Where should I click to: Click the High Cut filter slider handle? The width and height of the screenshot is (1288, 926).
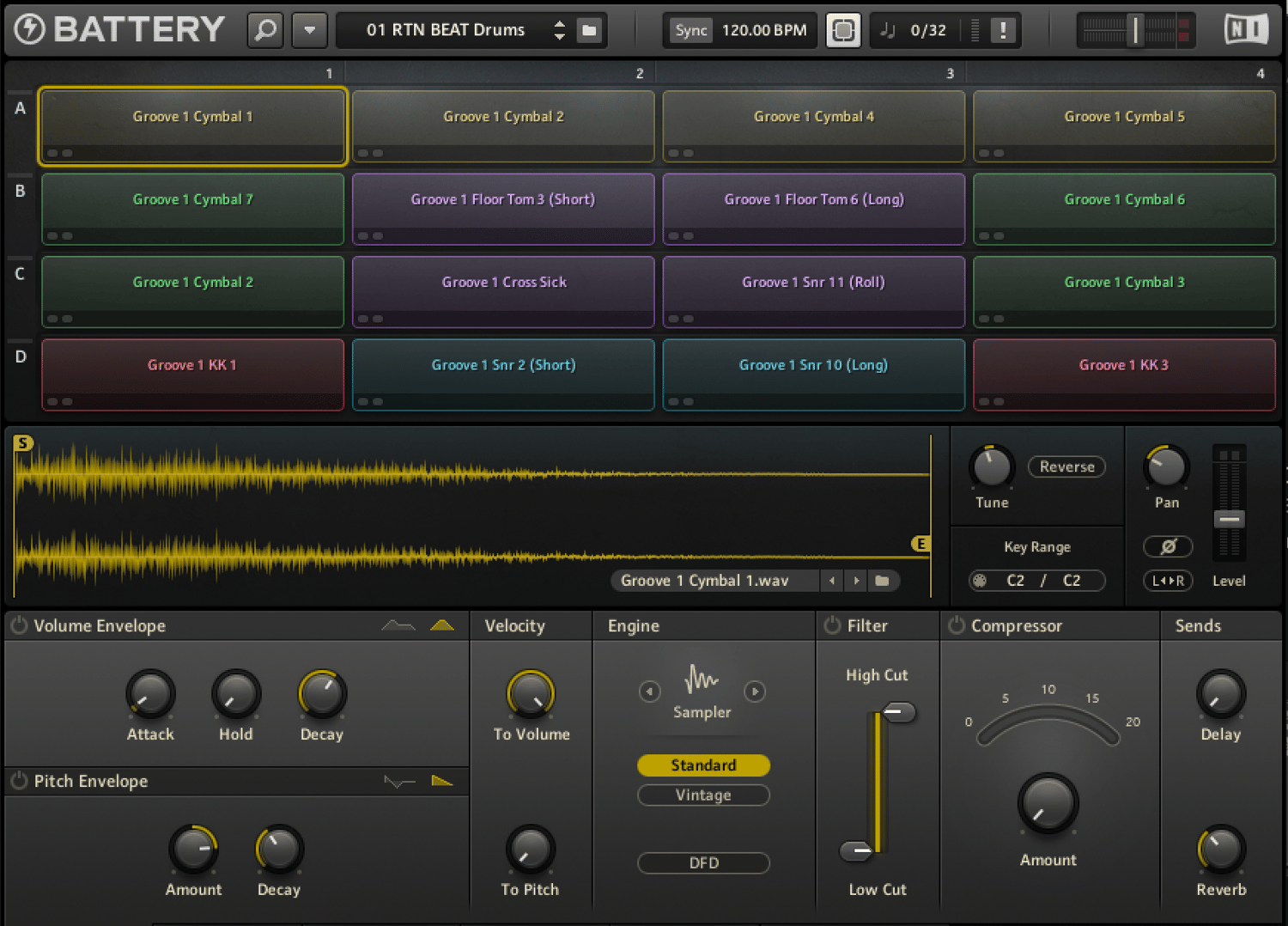coord(898,711)
